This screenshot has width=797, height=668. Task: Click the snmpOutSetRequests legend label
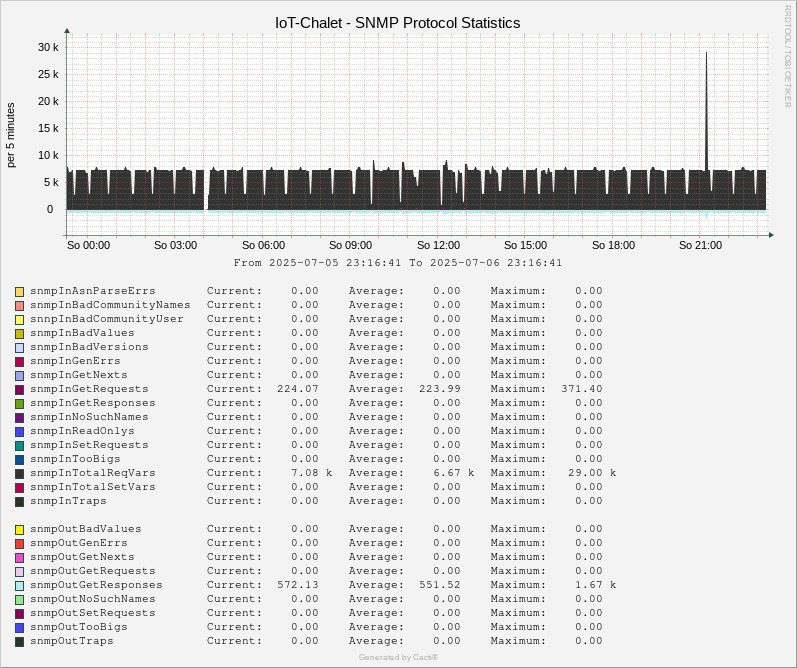click(x=93, y=613)
